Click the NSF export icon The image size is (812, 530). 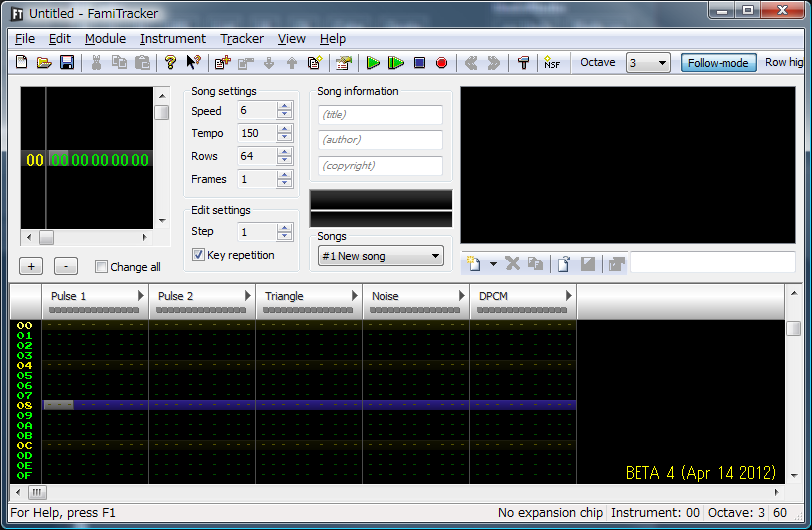[x=551, y=63]
